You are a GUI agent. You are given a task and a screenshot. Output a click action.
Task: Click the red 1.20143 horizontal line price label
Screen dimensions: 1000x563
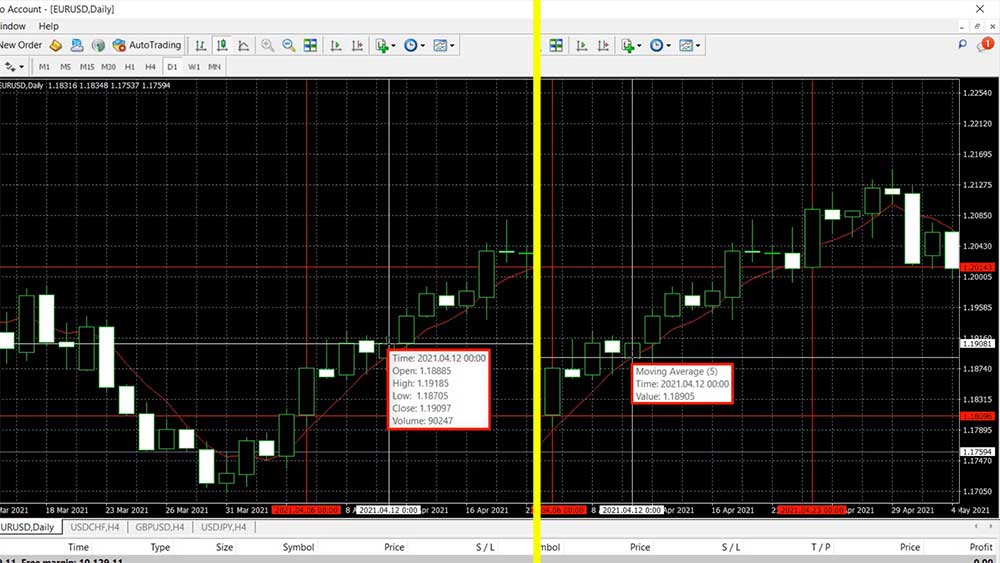tap(977, 267)
